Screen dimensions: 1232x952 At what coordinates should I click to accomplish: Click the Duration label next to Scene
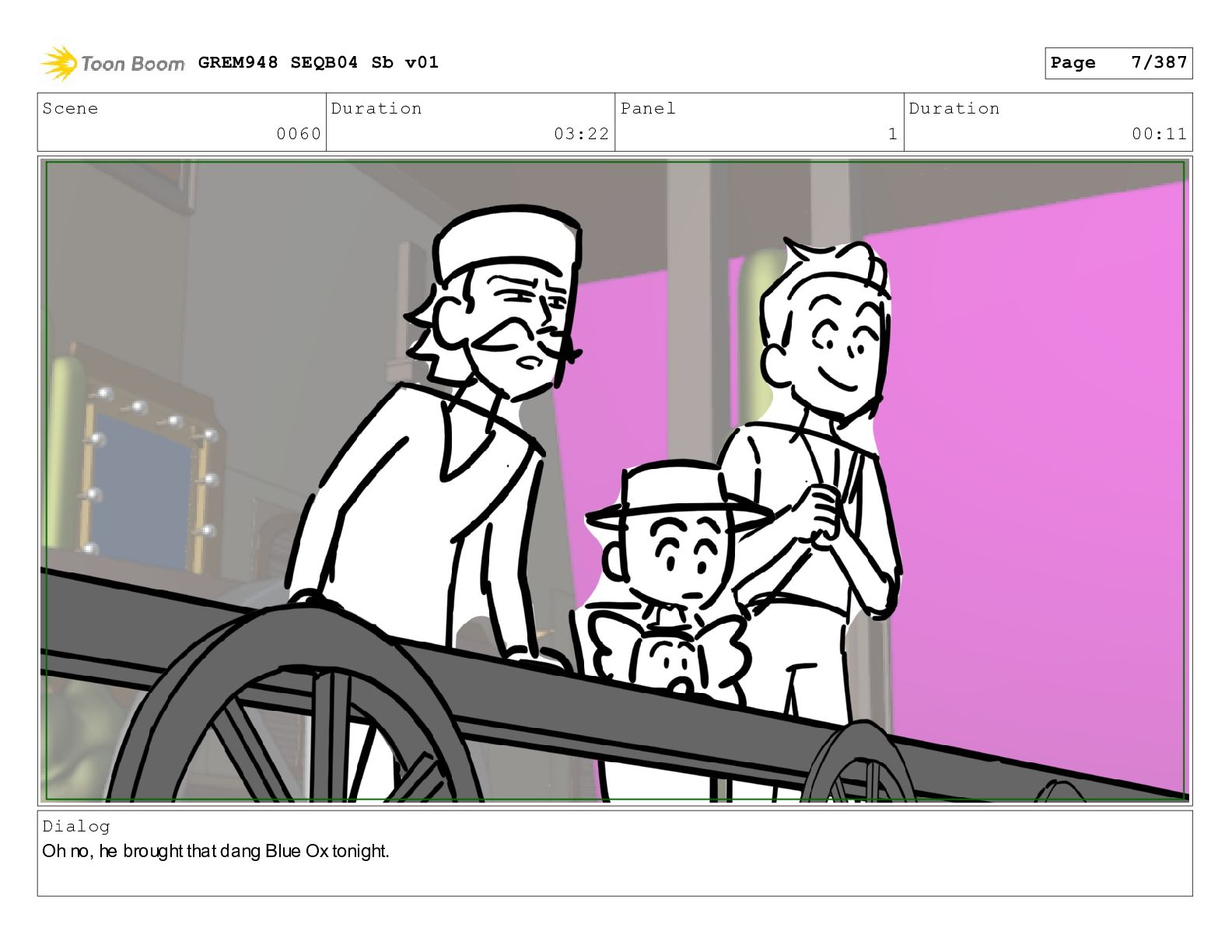(x=376, y=108)
